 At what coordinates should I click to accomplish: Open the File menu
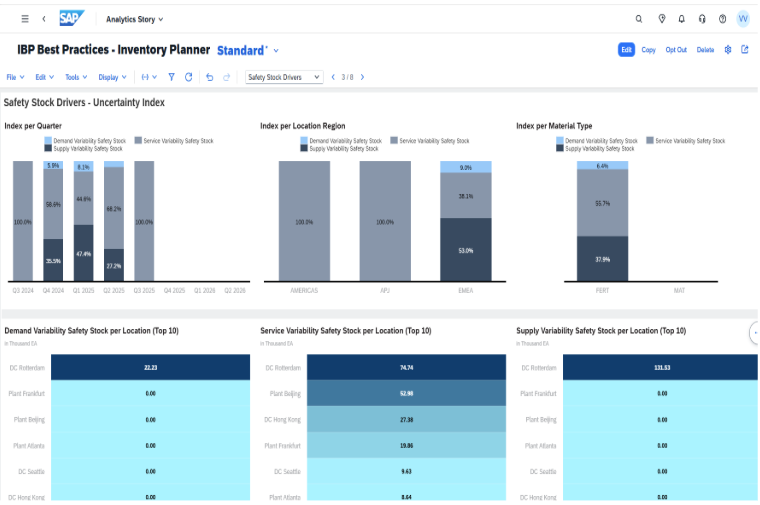point(15,77)
